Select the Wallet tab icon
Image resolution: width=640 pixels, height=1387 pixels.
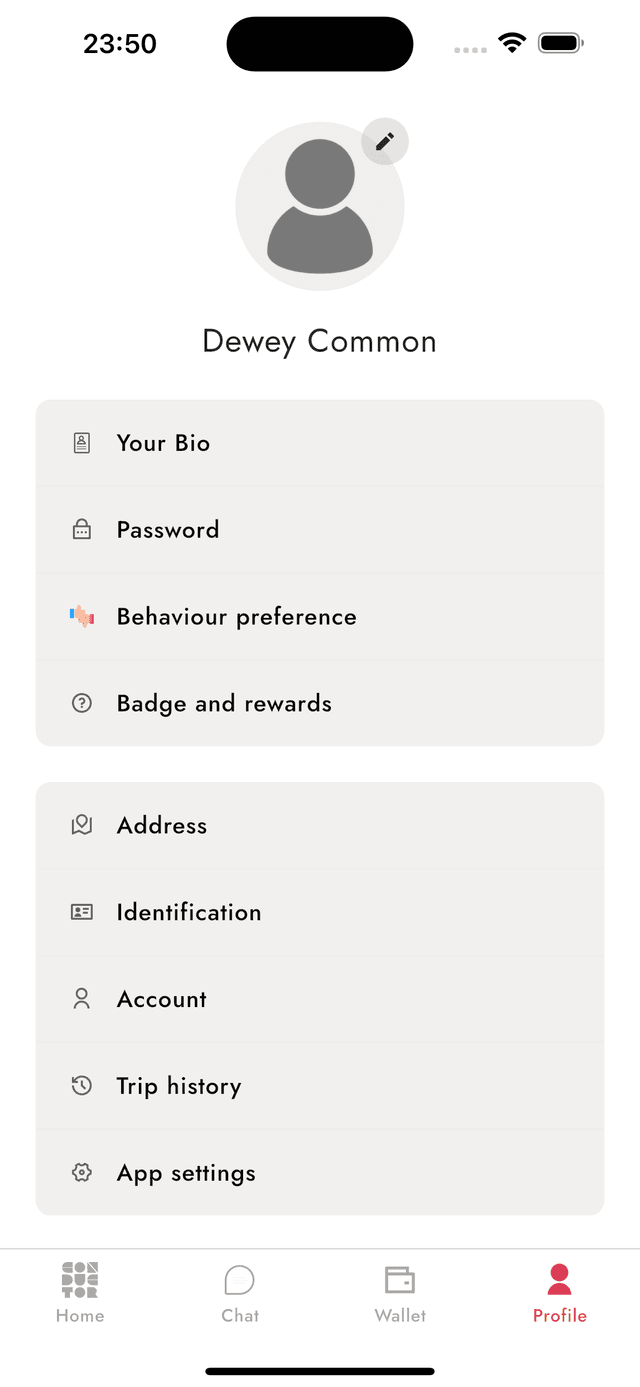[x=400, y=1279]
